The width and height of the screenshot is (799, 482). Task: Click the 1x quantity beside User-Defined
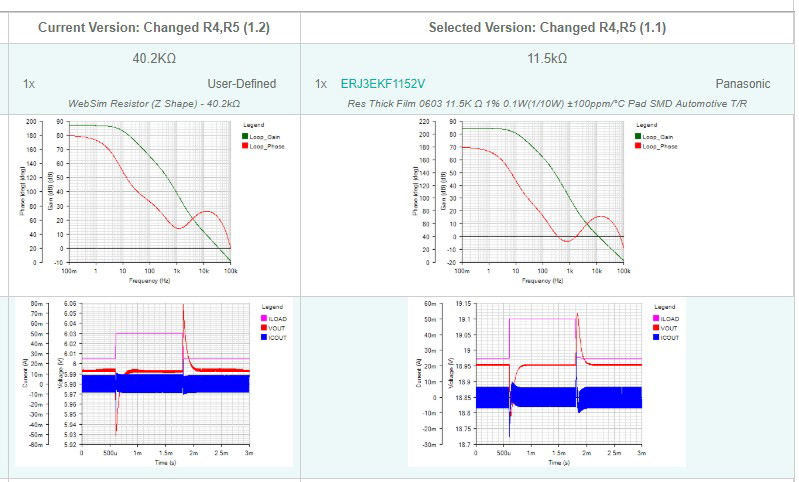(x=29, y=84)
